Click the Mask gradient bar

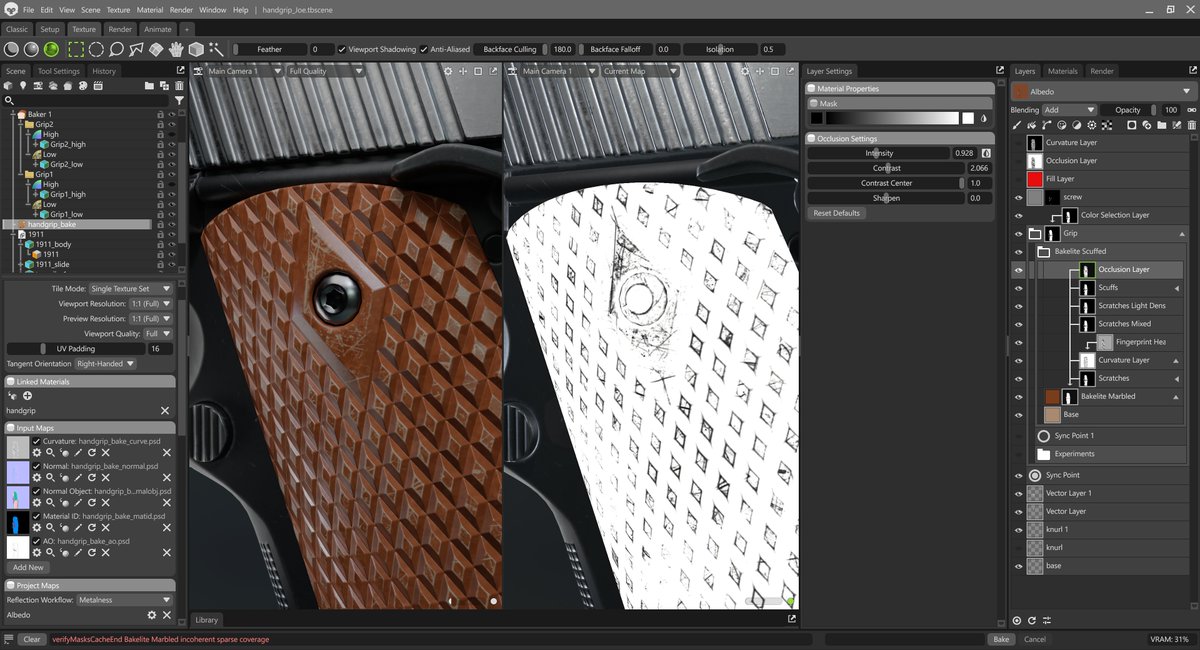coord(891,118)
